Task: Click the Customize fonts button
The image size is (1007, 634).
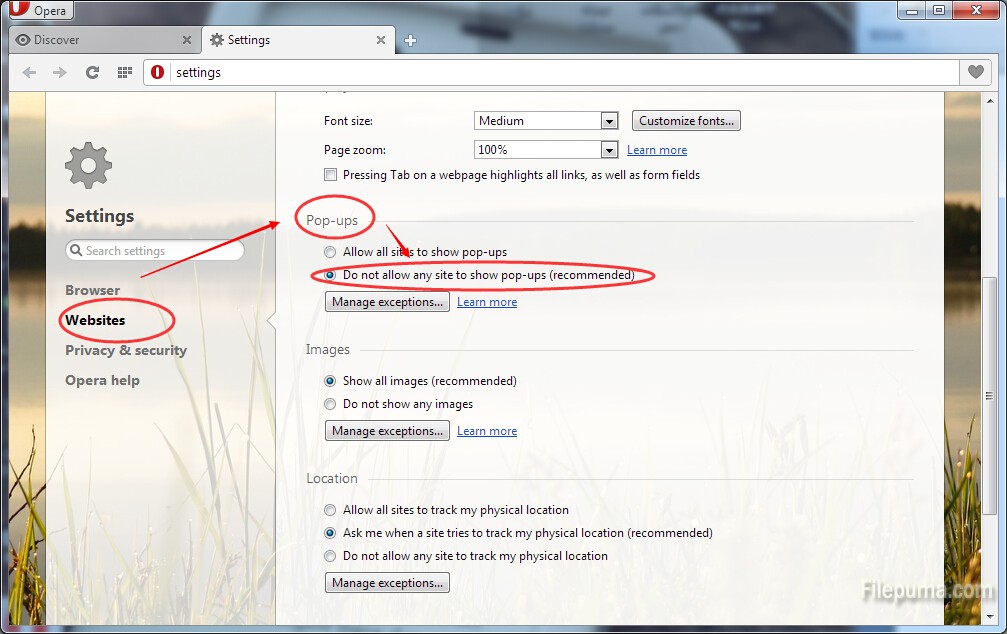Action: (686, 121)
